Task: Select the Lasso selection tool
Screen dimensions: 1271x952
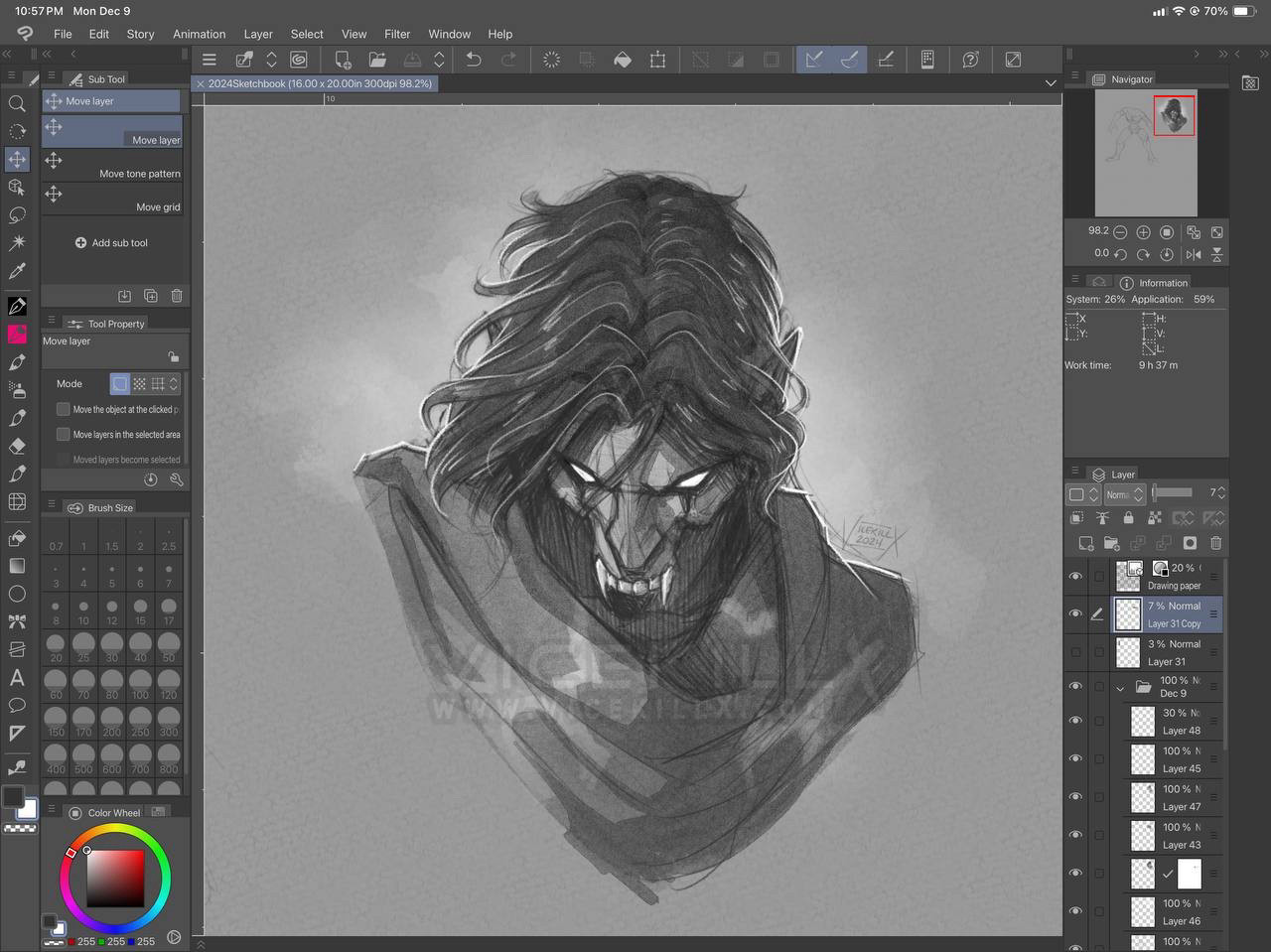Action: 17,214
